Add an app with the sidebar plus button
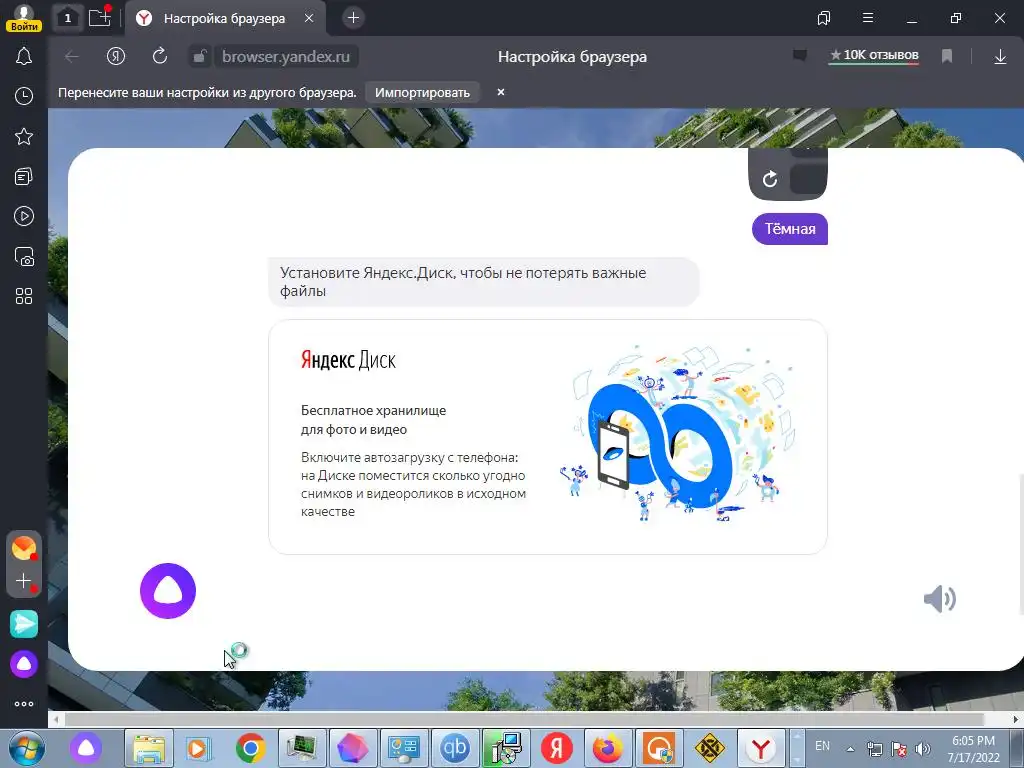The height and width of the screenshot is (768, 1024). [24, 581]
